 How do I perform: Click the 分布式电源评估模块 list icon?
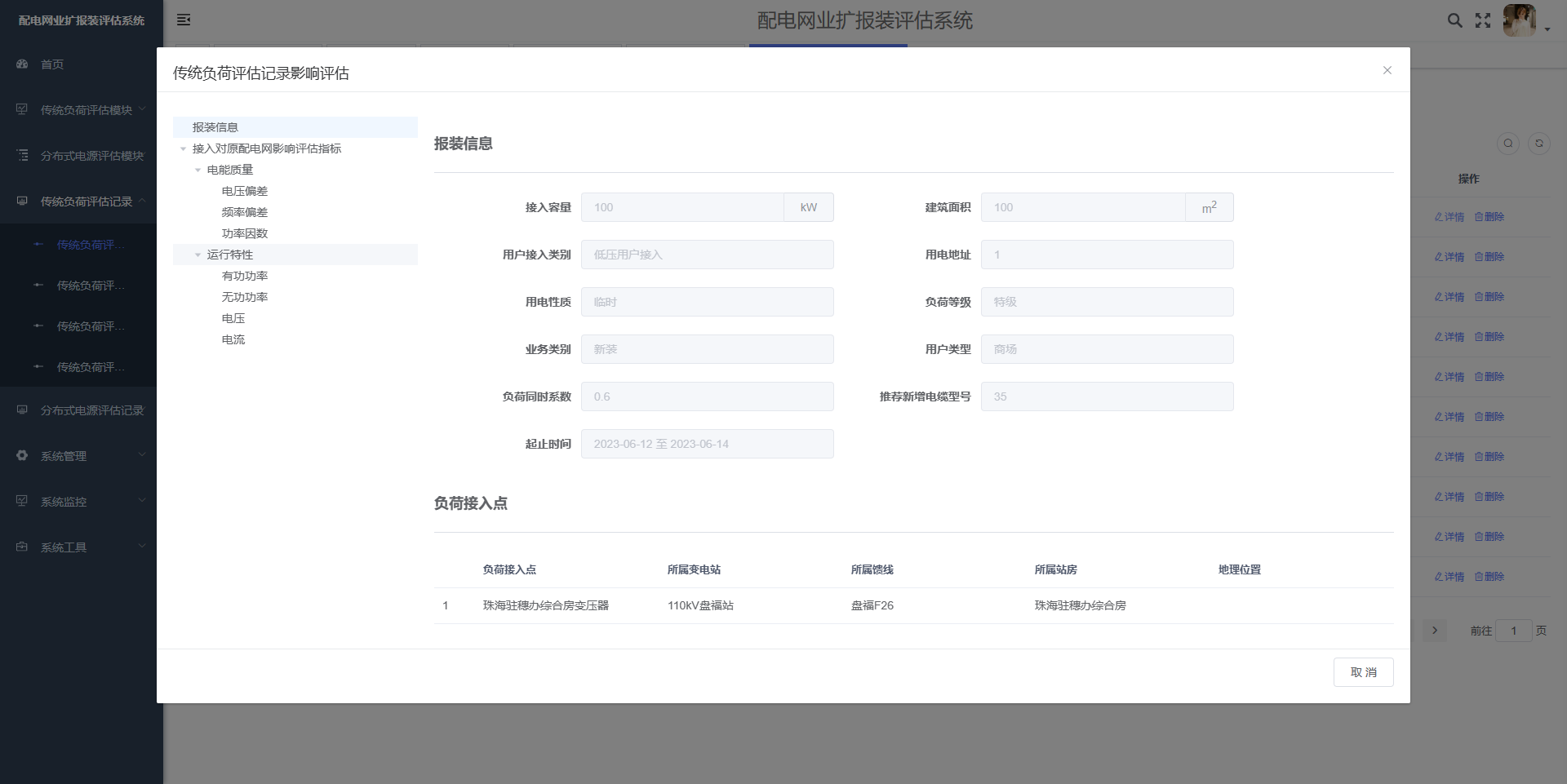22,155
